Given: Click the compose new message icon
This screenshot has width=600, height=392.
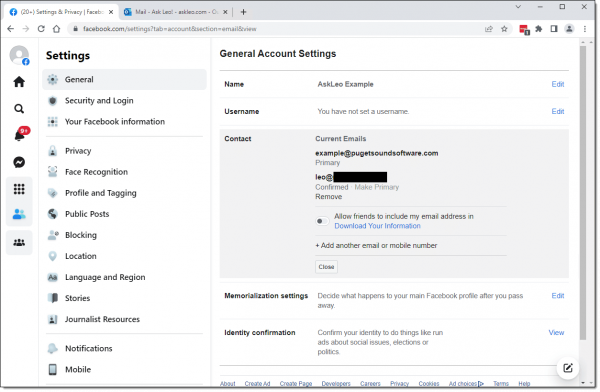Looking at the screenshot, I should pos(568,368).
